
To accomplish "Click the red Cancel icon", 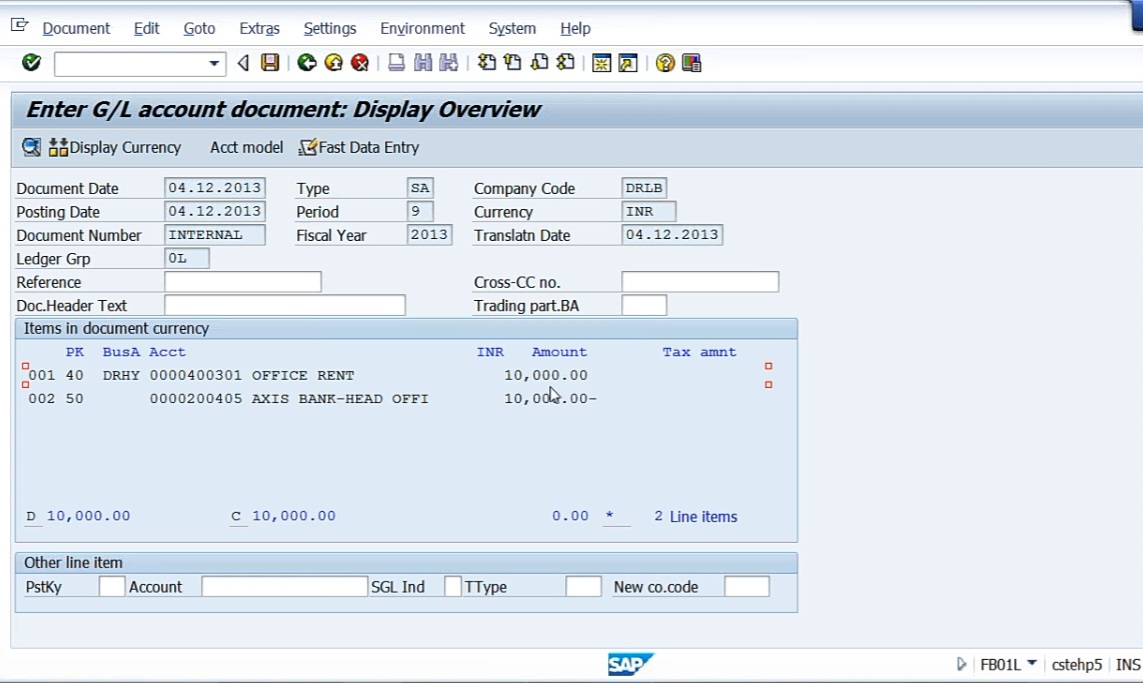I will [360, 63].
